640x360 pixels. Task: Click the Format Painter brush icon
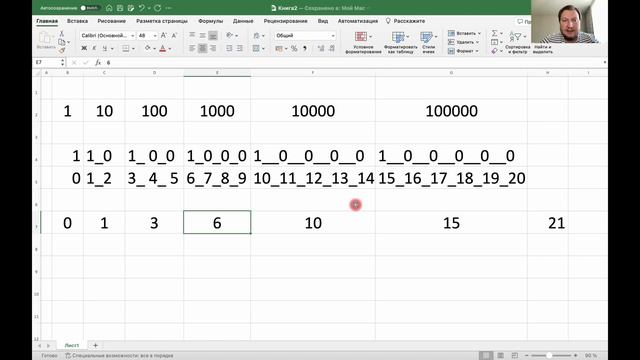62,50
